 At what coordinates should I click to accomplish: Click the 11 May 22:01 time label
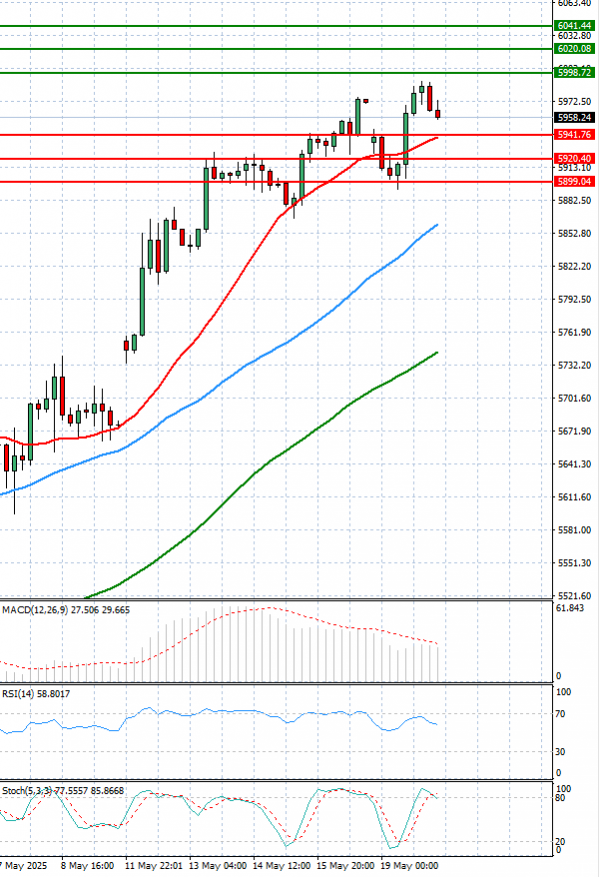(x=153, y=866)
